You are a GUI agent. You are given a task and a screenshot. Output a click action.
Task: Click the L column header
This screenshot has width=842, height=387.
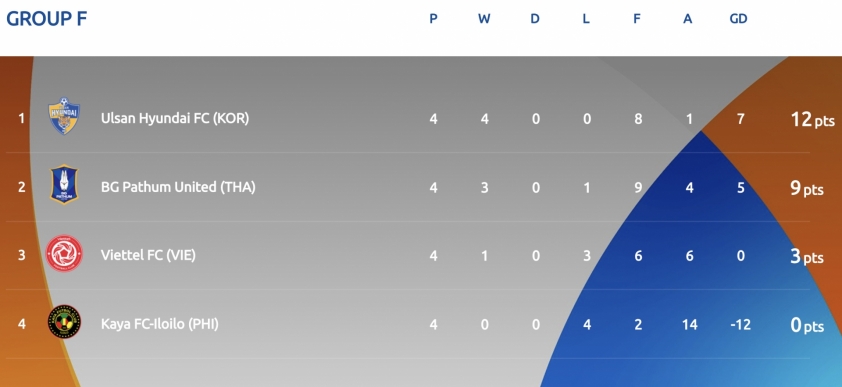tap(586, 19)
